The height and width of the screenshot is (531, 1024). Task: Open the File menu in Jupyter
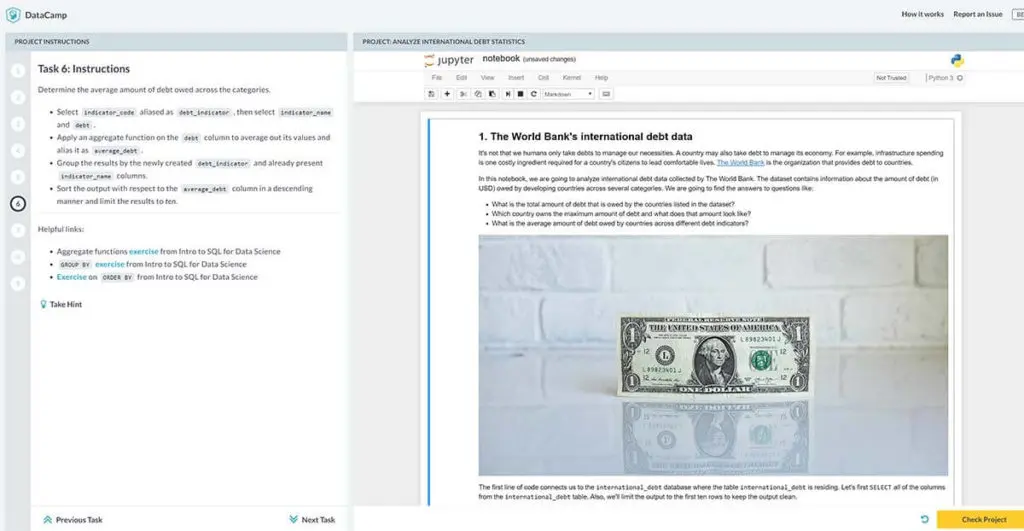(437, 78)
